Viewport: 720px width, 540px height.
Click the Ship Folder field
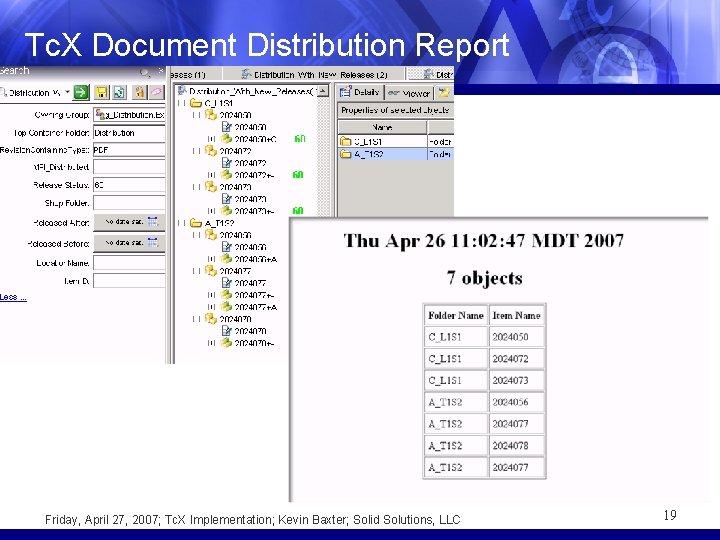click(129, 203)
